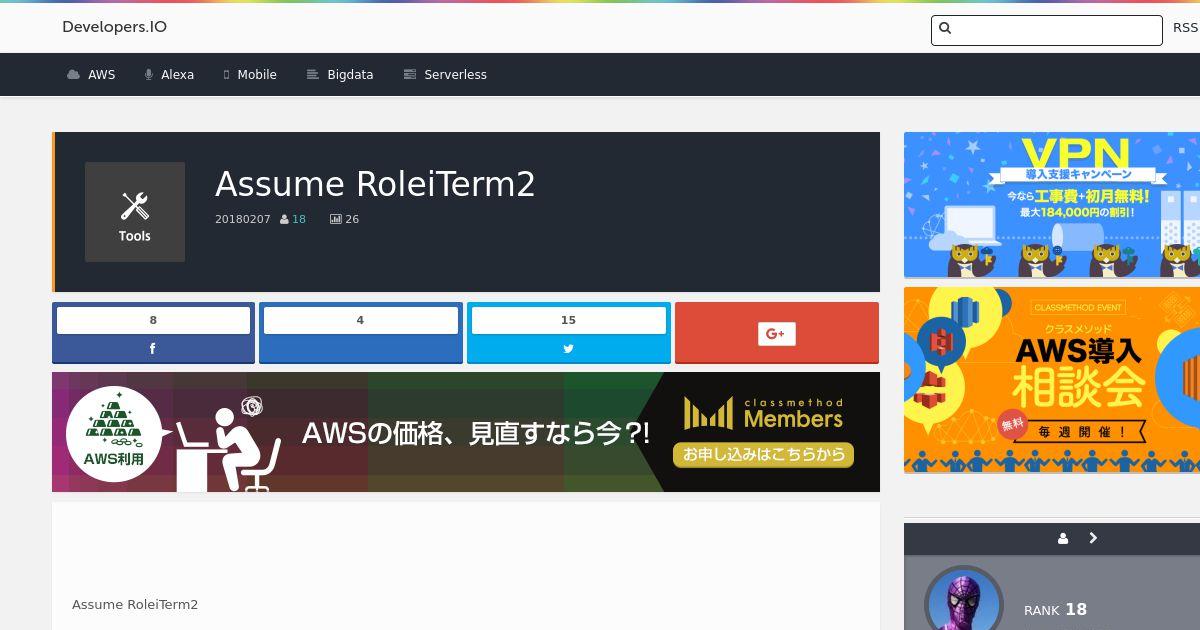Viewport: 1200px width, 630px height.
Task: Open the Tools category tile
Action: pyautogui.click(x=135, y=212)
